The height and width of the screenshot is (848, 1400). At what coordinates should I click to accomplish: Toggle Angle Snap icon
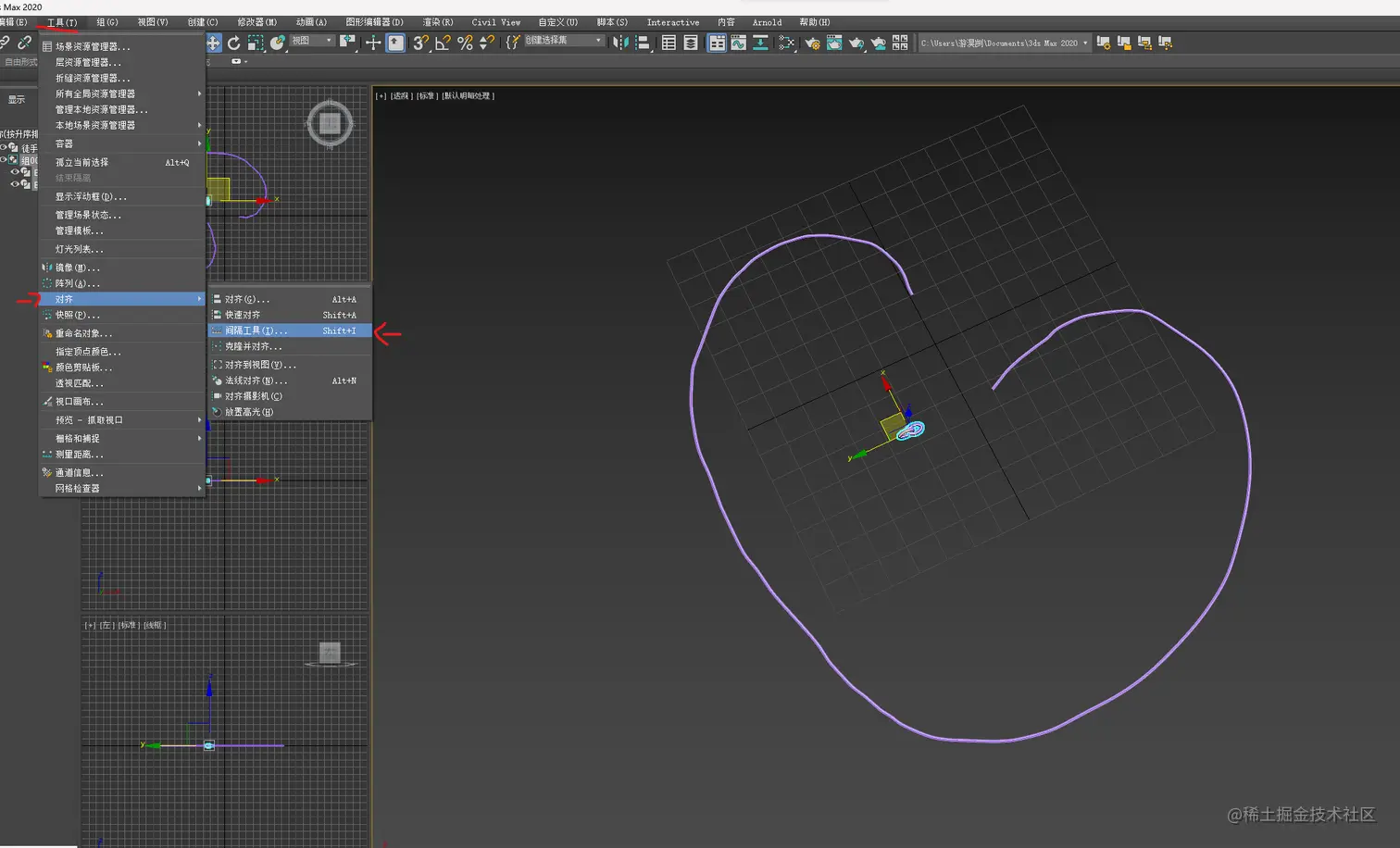point(443,43)
